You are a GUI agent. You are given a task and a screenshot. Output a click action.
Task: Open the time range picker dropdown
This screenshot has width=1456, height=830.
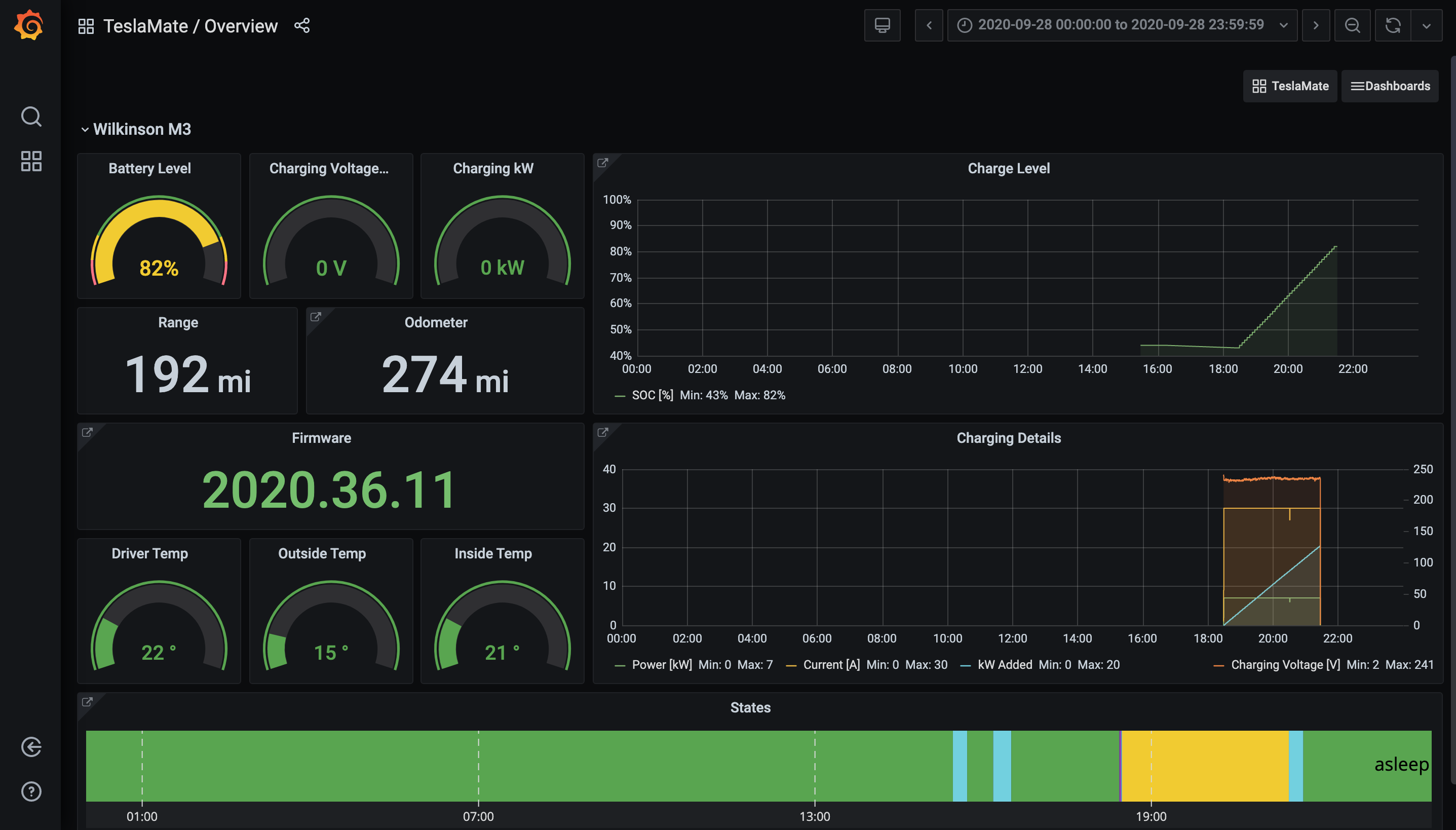click(x=1122, y=25)
